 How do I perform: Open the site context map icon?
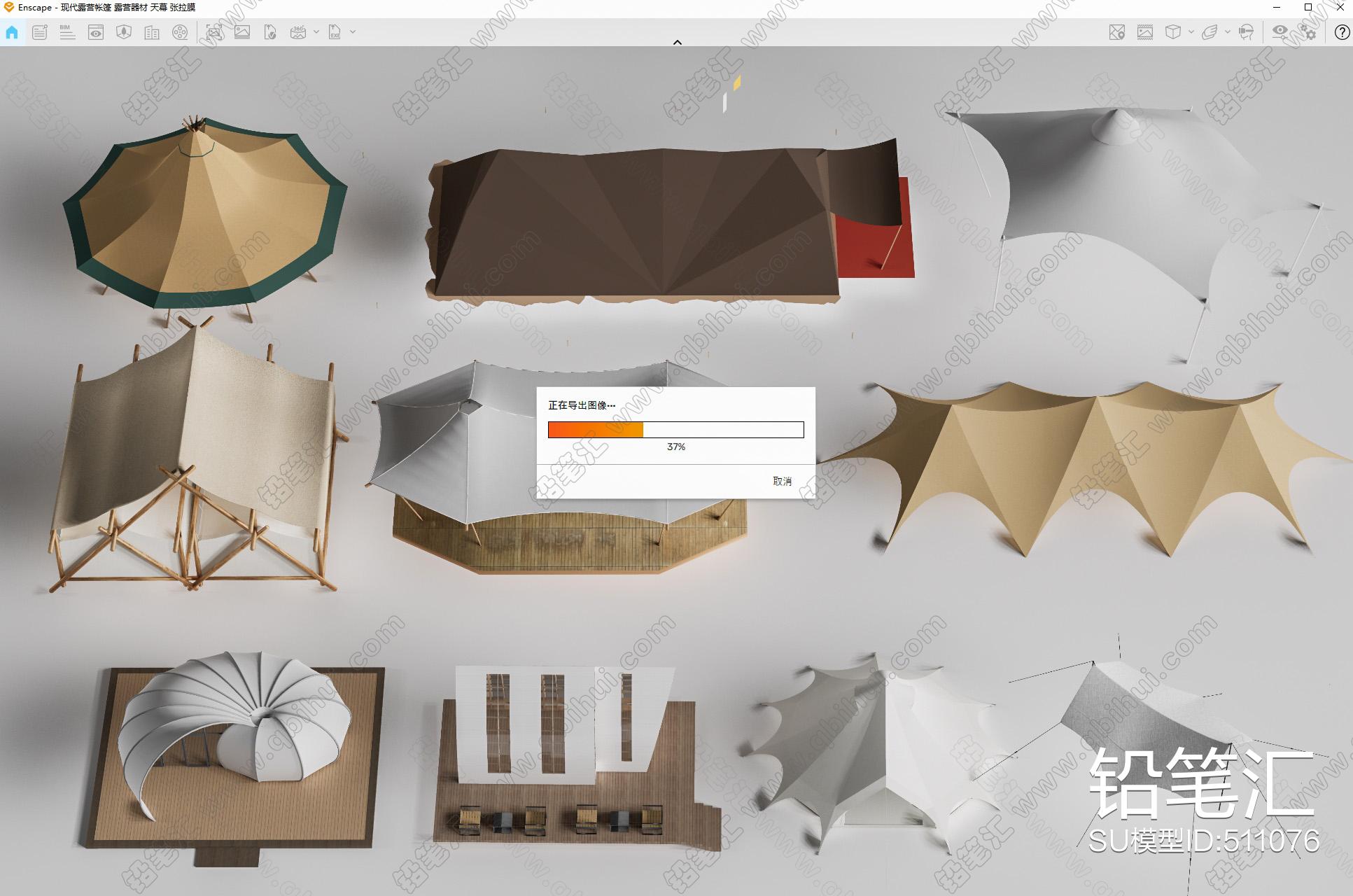coord(124,32)
